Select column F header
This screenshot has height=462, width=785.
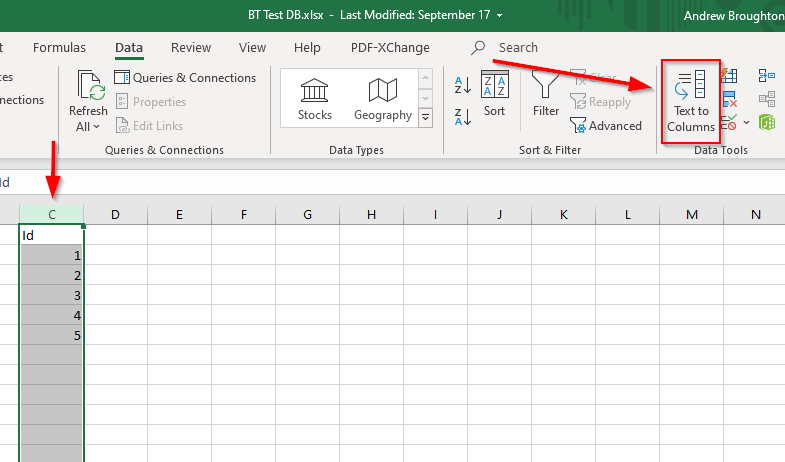(244, 215)
